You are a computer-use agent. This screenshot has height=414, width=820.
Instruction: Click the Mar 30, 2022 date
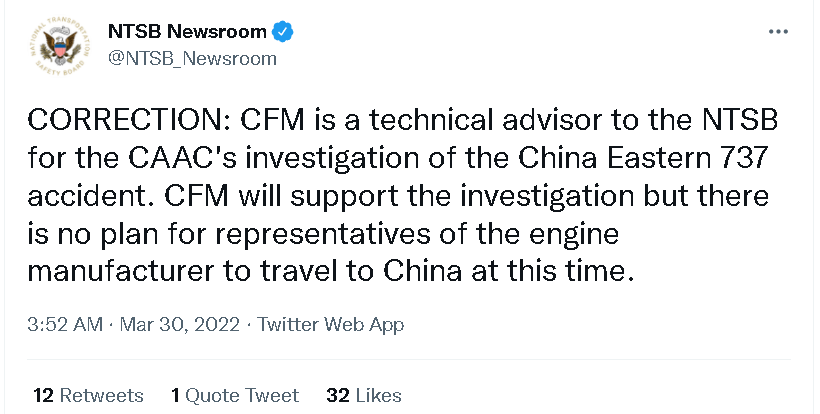pos(180,325)
